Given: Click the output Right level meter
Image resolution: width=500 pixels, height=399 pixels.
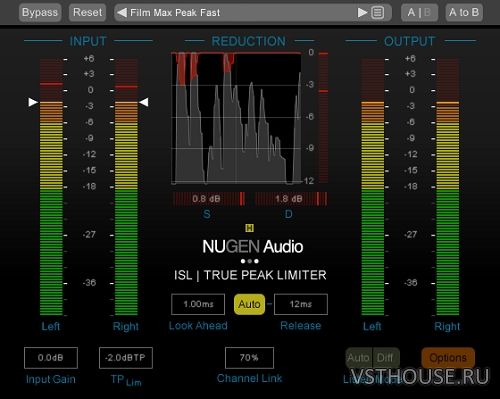Looking at the screenshot, I should 448,187.
